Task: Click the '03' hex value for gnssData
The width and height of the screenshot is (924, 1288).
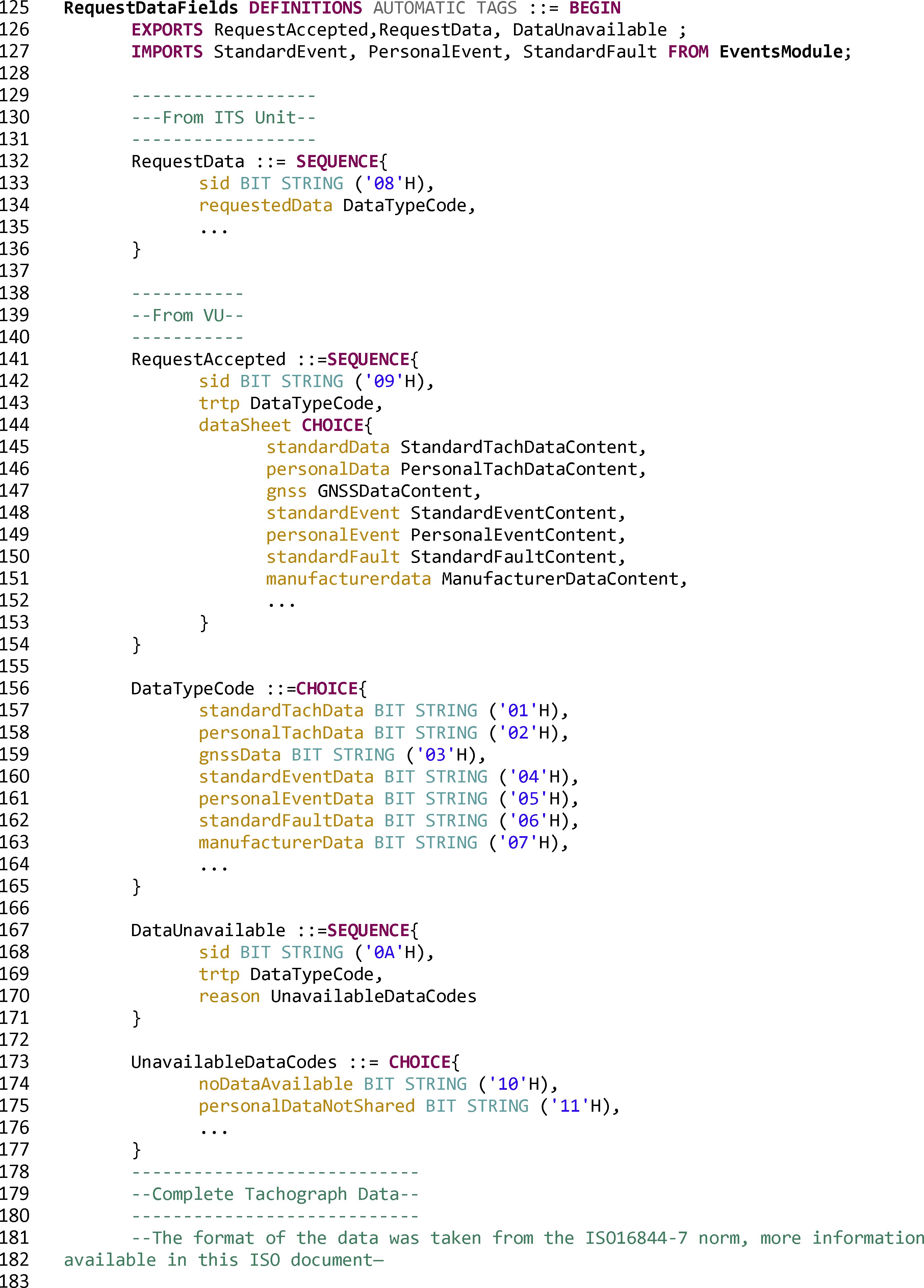Action: [x=436, y=755]
